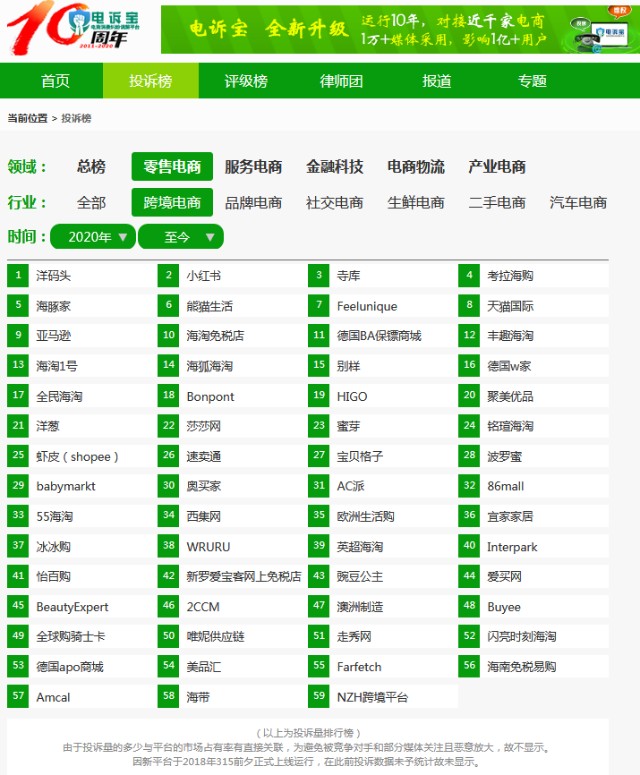Click 海南免税易购 entry
Image resolution: width=640 pixels, height=775 pixels.
[533, 667]
